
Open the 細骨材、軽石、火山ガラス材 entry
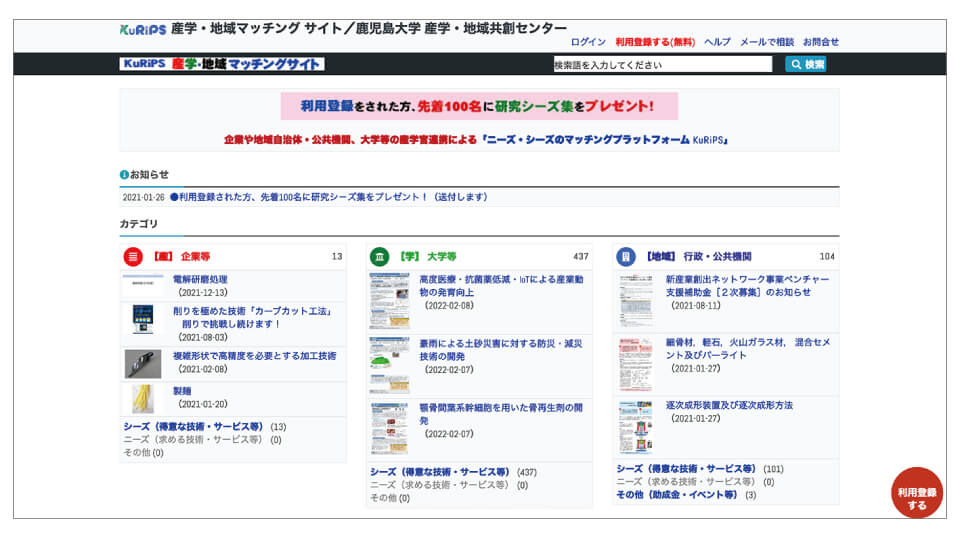point(748,348)
